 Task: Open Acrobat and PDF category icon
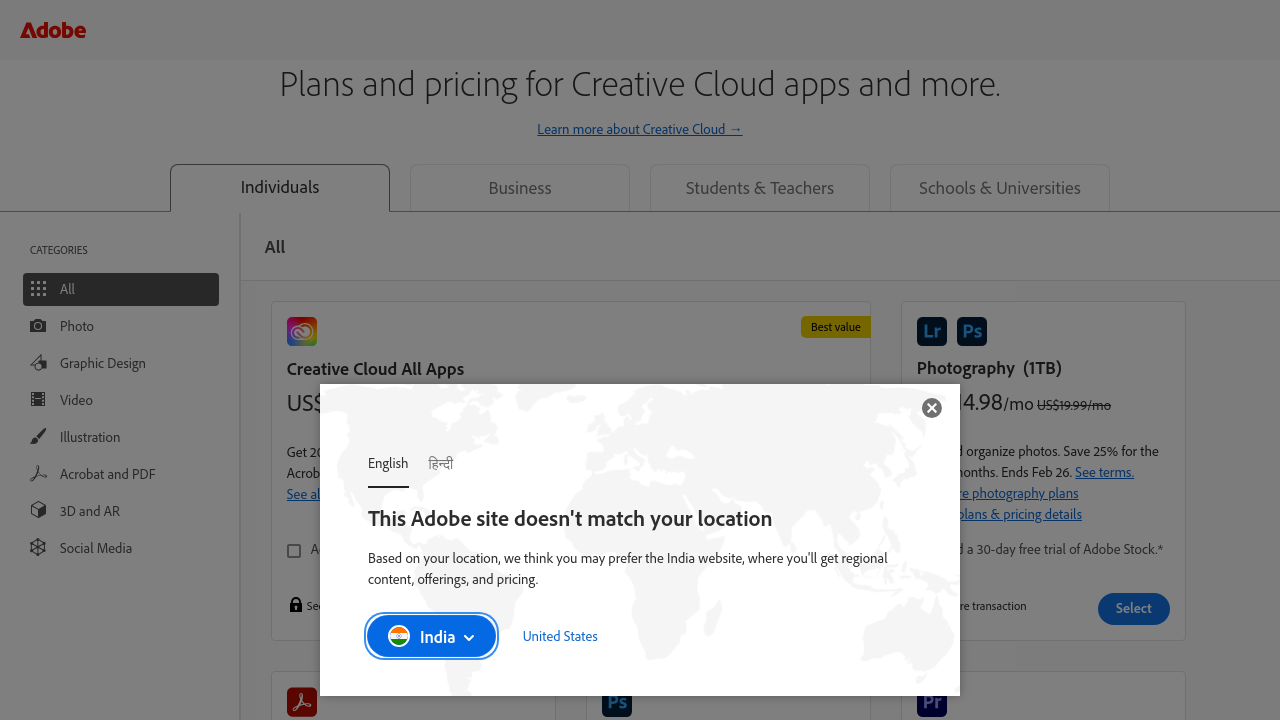(x=38, y=474)
